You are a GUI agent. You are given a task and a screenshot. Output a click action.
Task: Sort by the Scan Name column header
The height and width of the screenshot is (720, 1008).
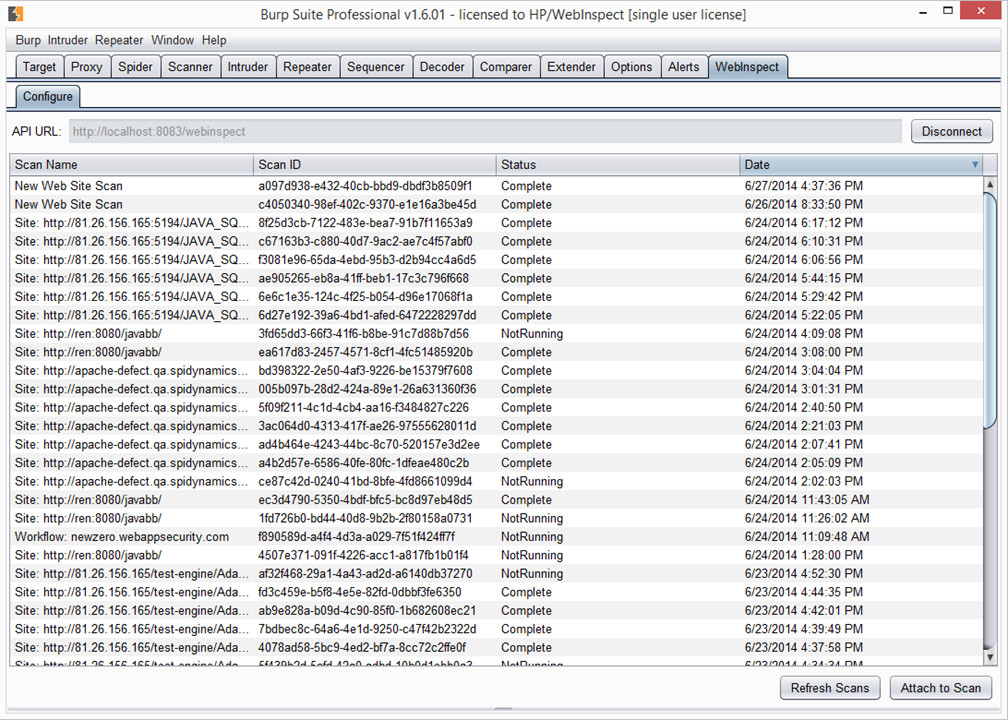point(132,165)
